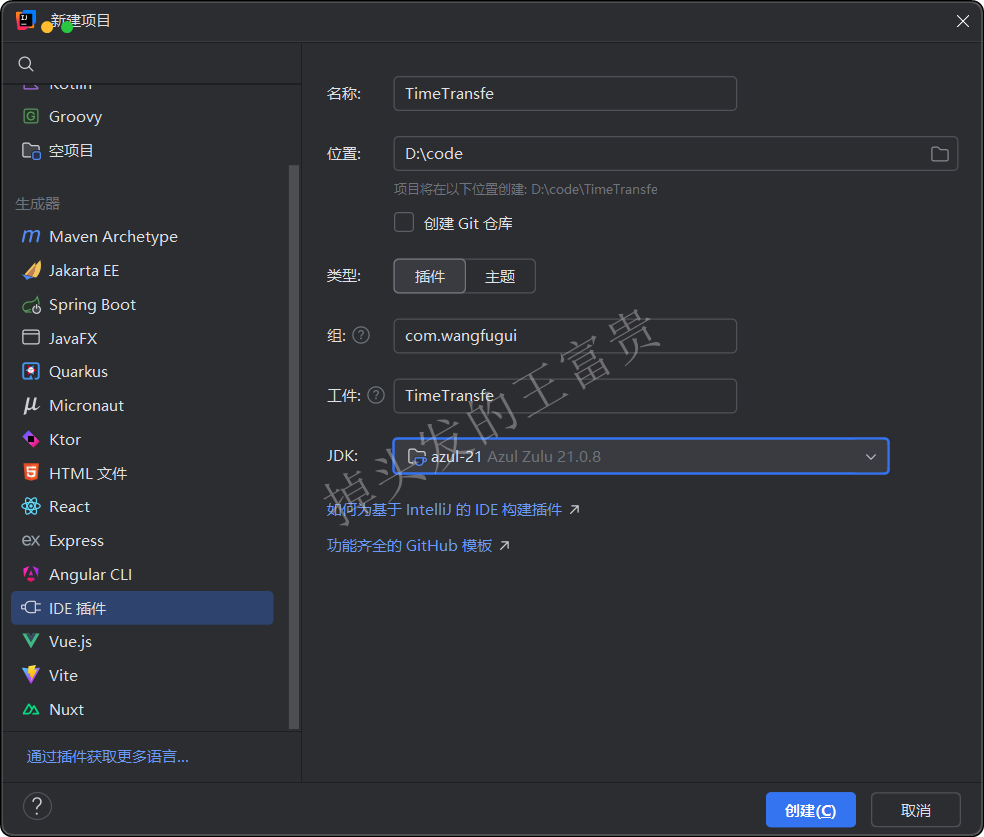Click the Vue.js logo icon
This screenshot has height=837, width=984.
tap(31, 641)
